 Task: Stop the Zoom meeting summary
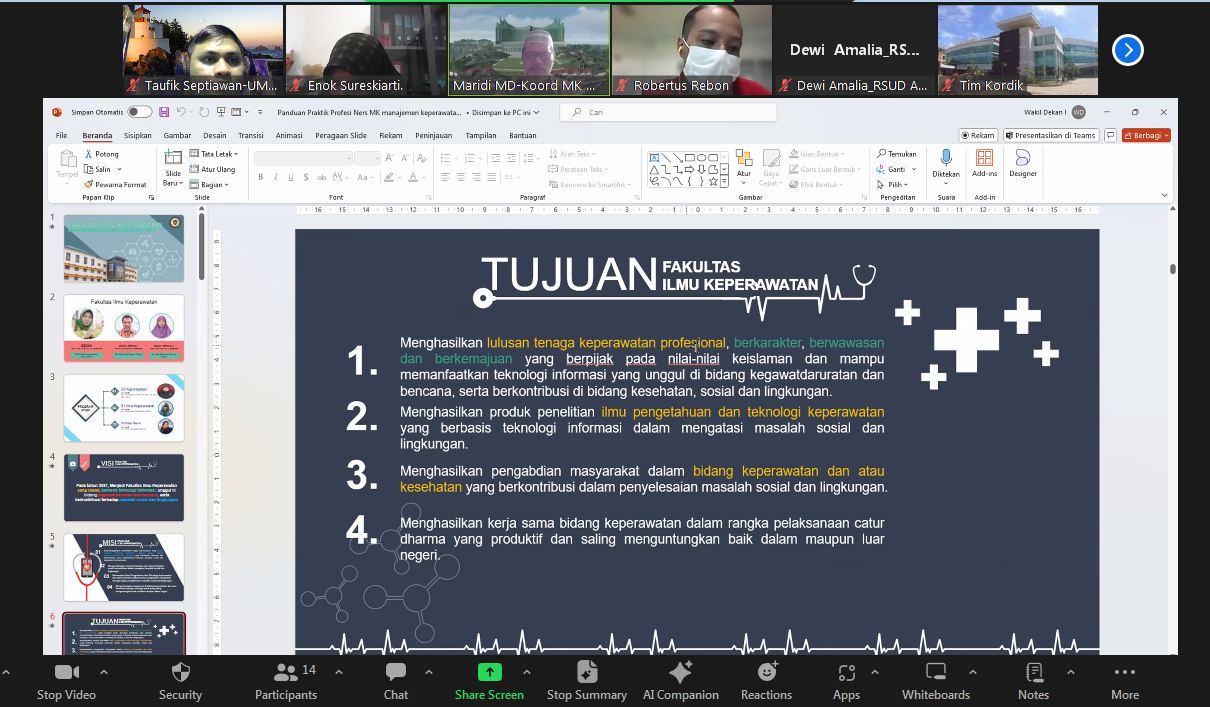click(x=586, y=679)
